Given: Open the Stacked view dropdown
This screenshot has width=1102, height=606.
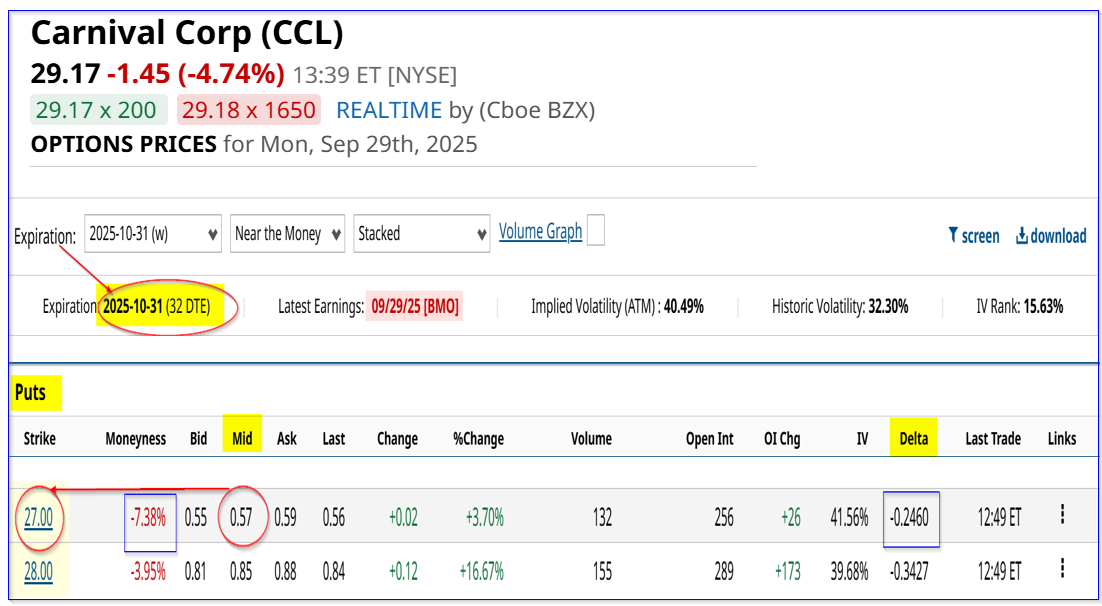Looking at the screenshot, I should pyautogui.click(x=422, y=233).
